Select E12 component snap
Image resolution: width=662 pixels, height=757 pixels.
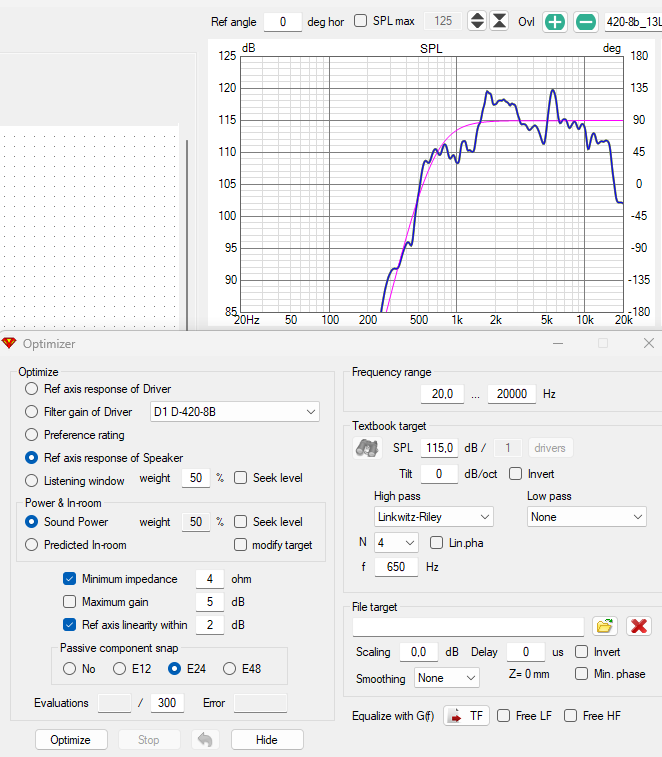coord(119,669)
